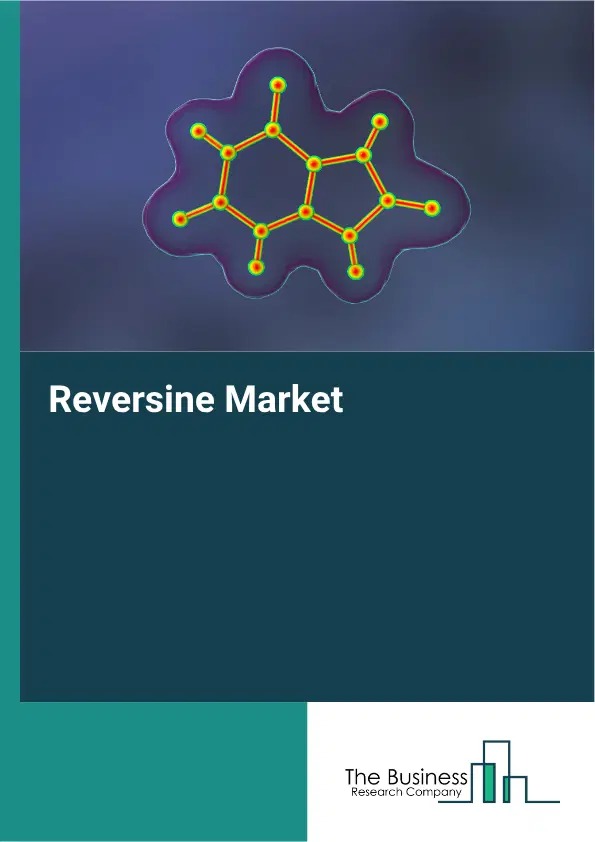Click 'Research Company' logo text
The width and height of the screenshot is (595, 842).
(x=406, y=793)
